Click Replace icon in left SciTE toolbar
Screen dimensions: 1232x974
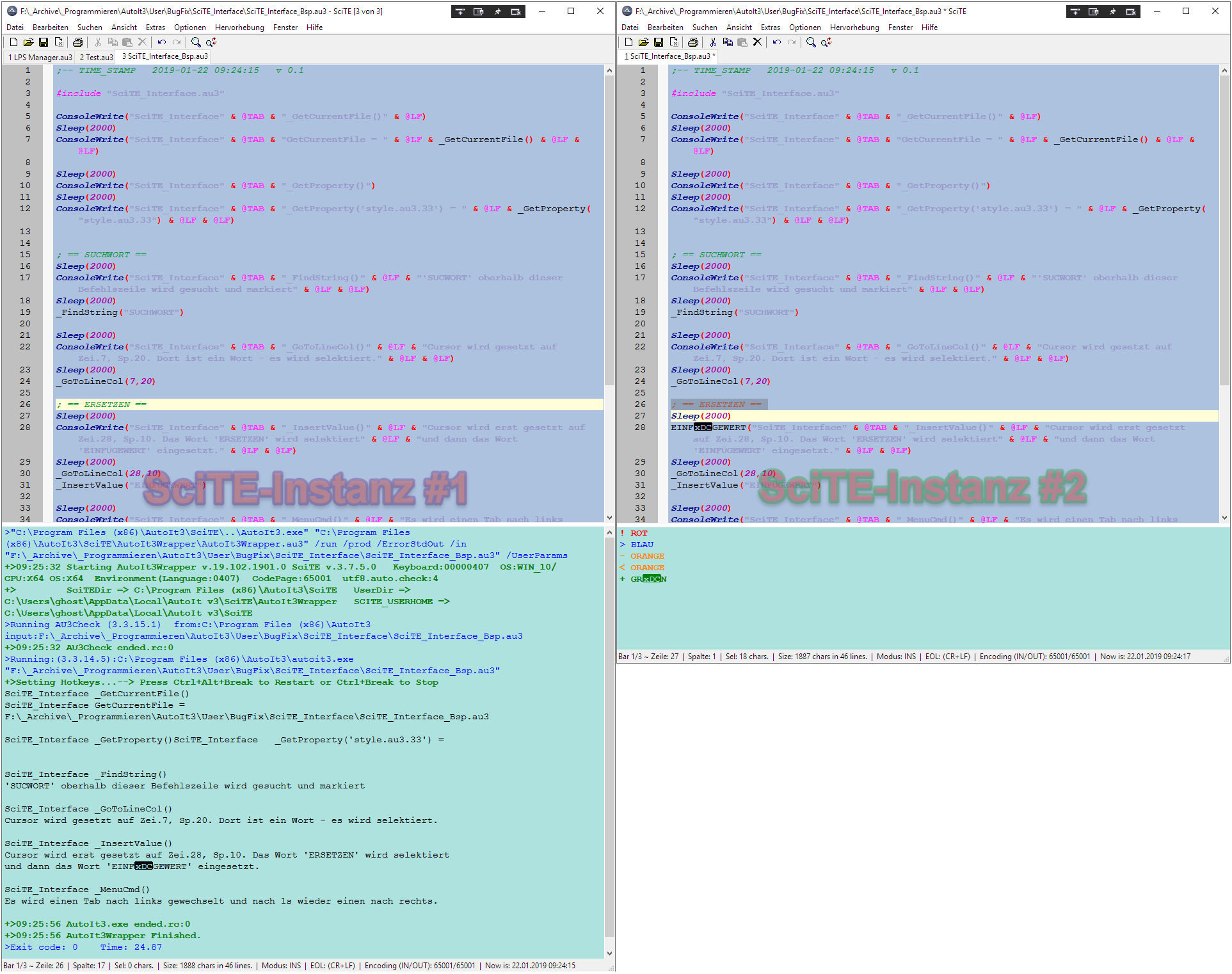[211, 42]
